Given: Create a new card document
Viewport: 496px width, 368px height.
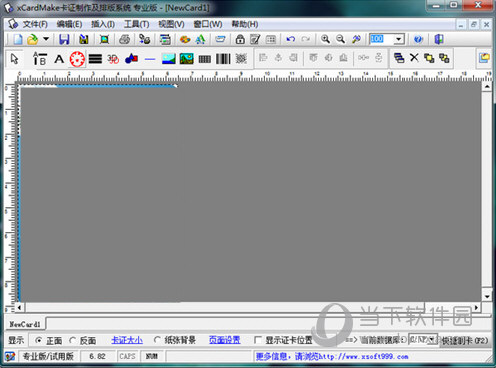Looking at the screenshot, I should tap(18, 39).
